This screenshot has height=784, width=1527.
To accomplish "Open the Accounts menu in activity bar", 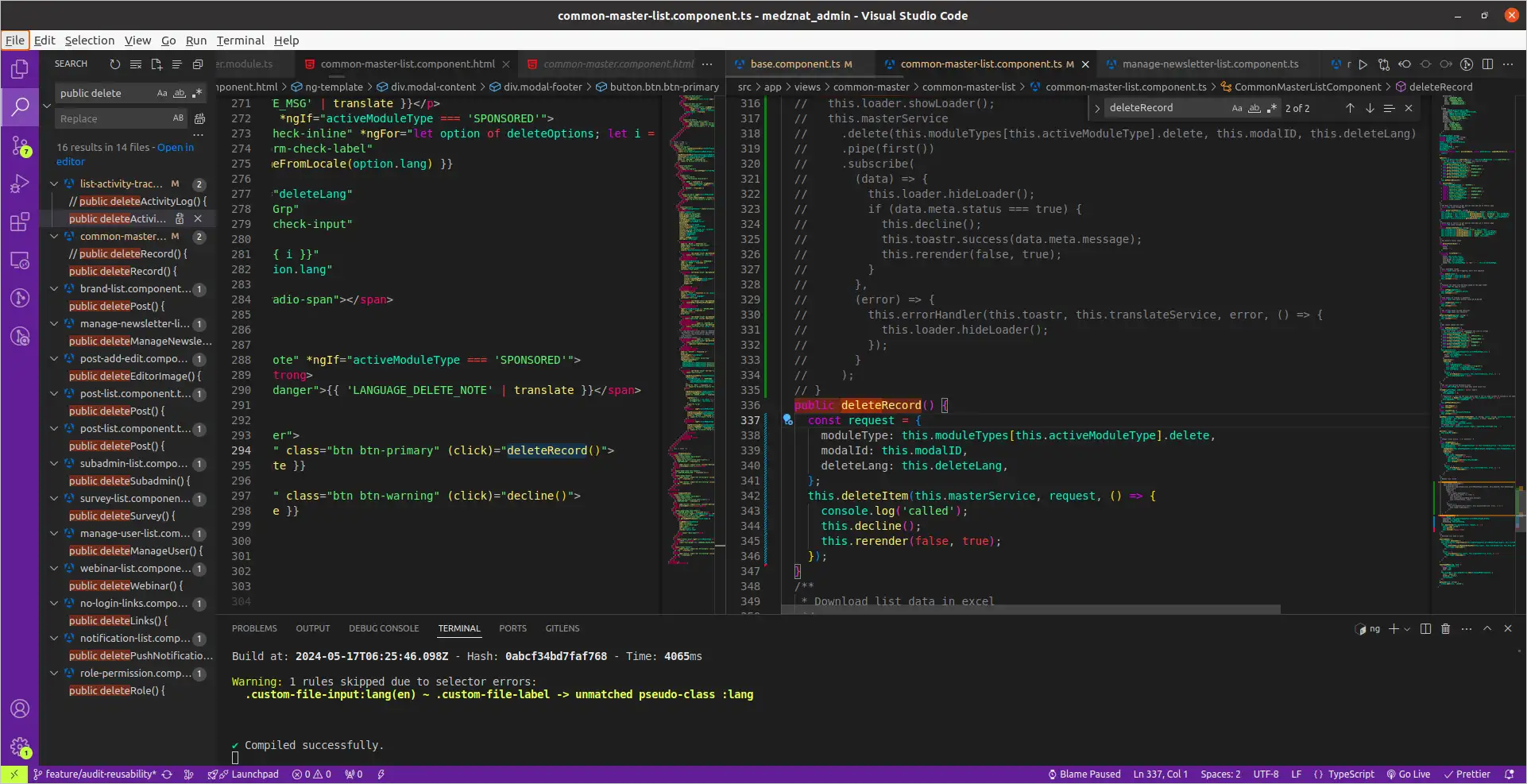I will [20, 709].
